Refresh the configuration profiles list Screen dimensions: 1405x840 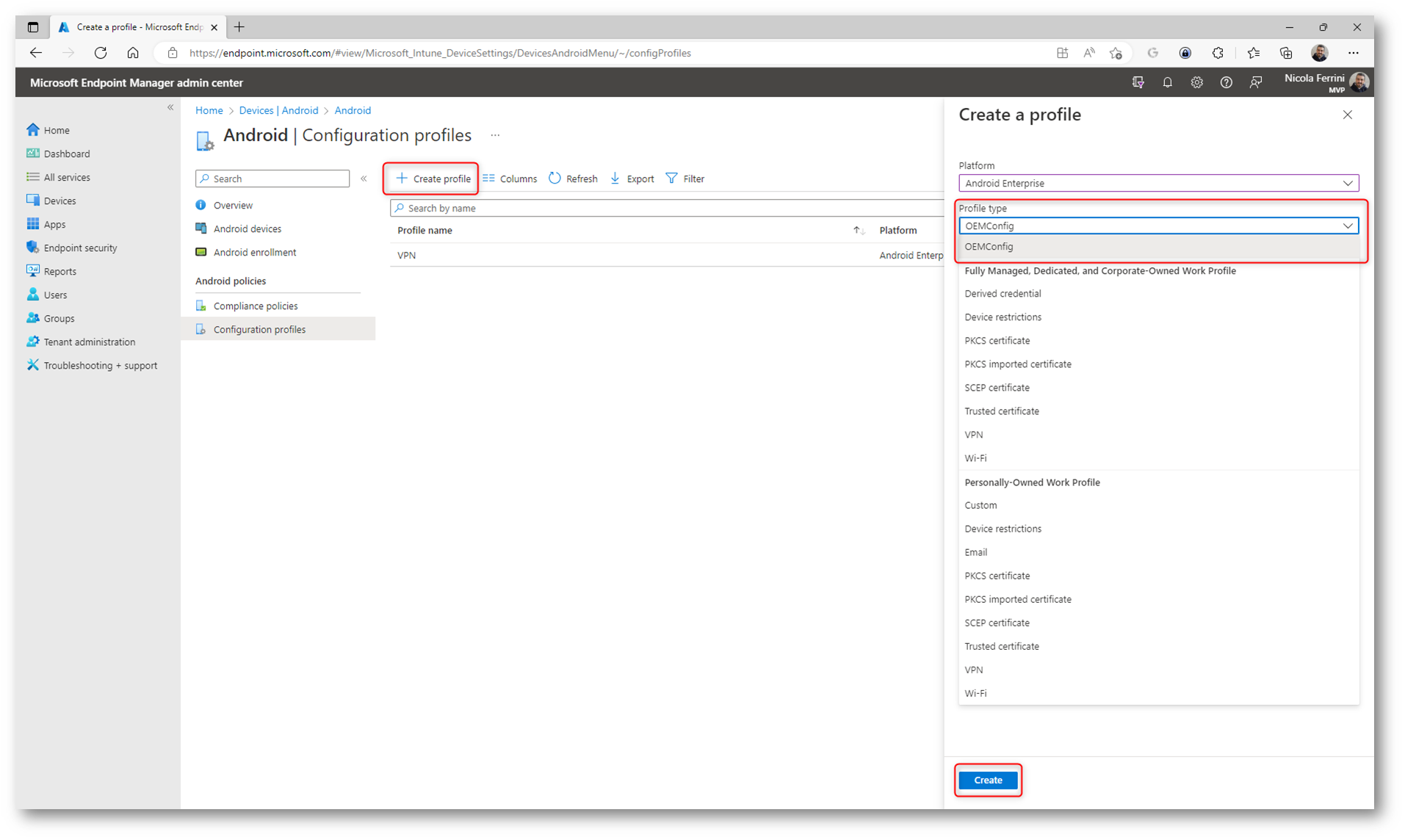pos(573,178)
